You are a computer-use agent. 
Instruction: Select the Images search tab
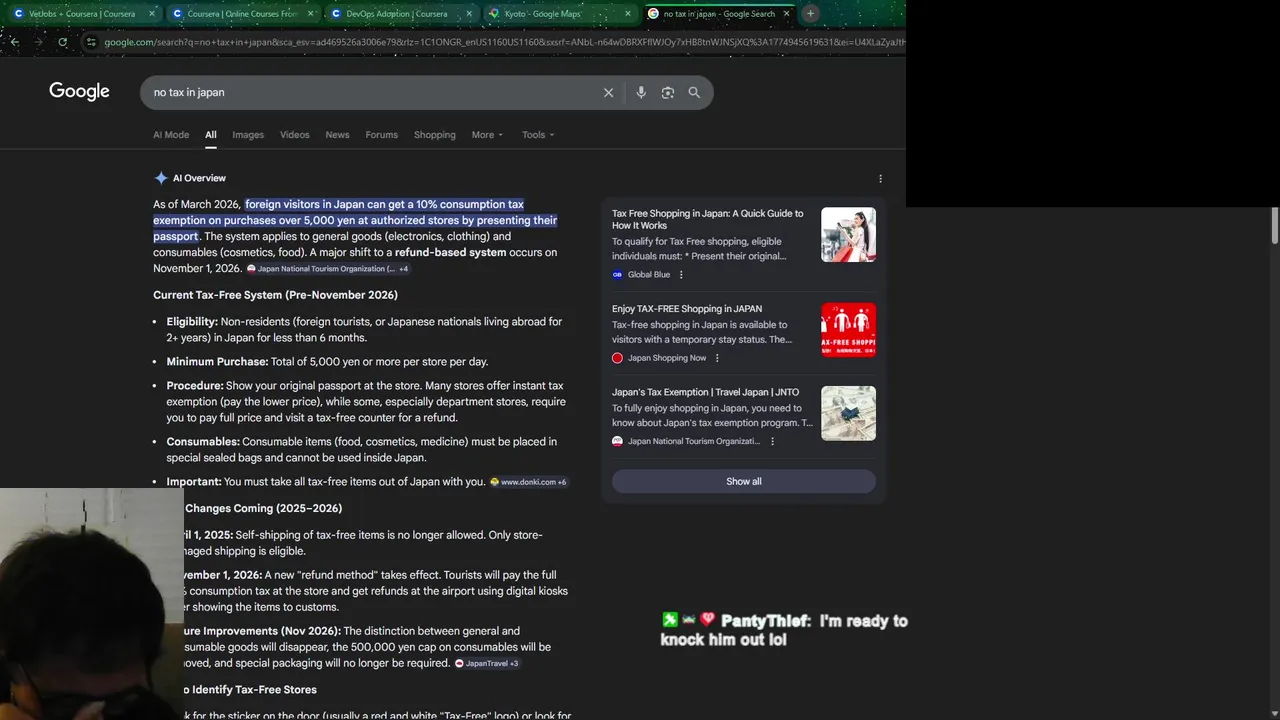(248, 135)
